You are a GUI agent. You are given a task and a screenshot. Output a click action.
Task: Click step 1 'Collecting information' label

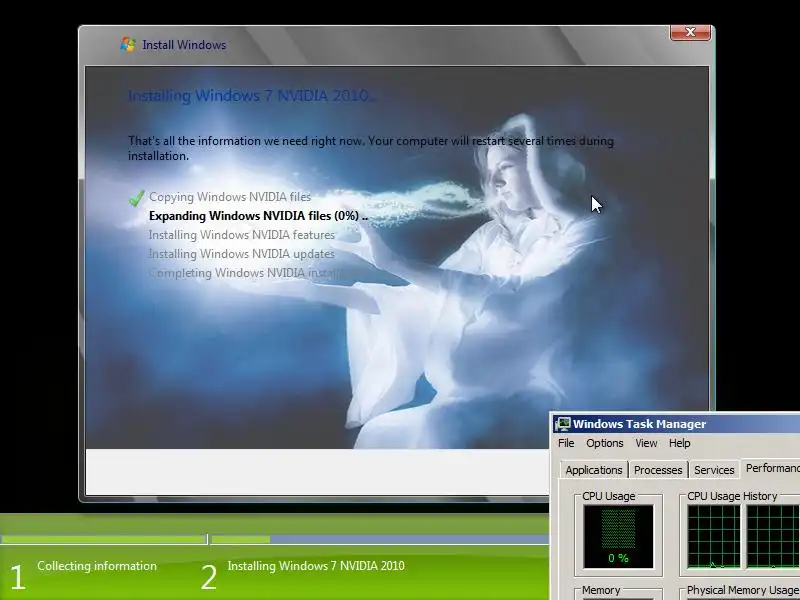point(97,566)
